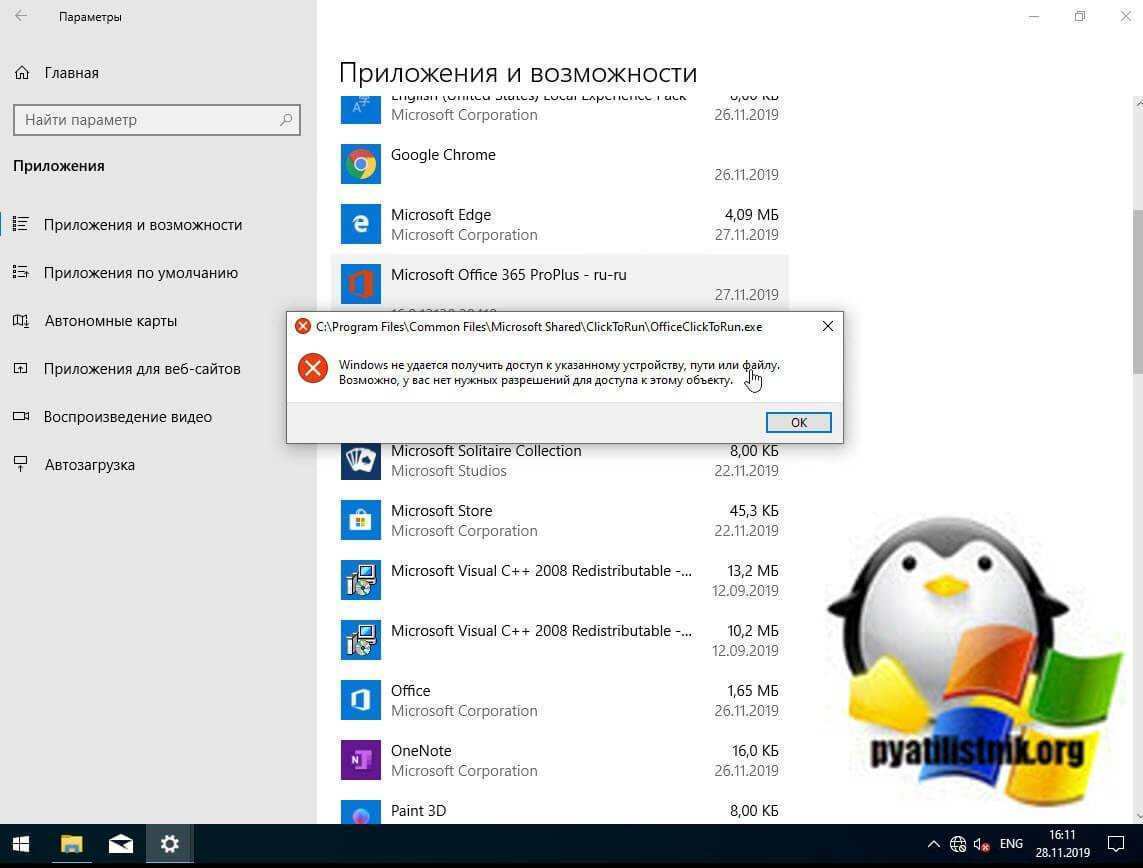Open the Mail app from the taskbar
The height and width of the screenshot is (868, 1143).
120,844
